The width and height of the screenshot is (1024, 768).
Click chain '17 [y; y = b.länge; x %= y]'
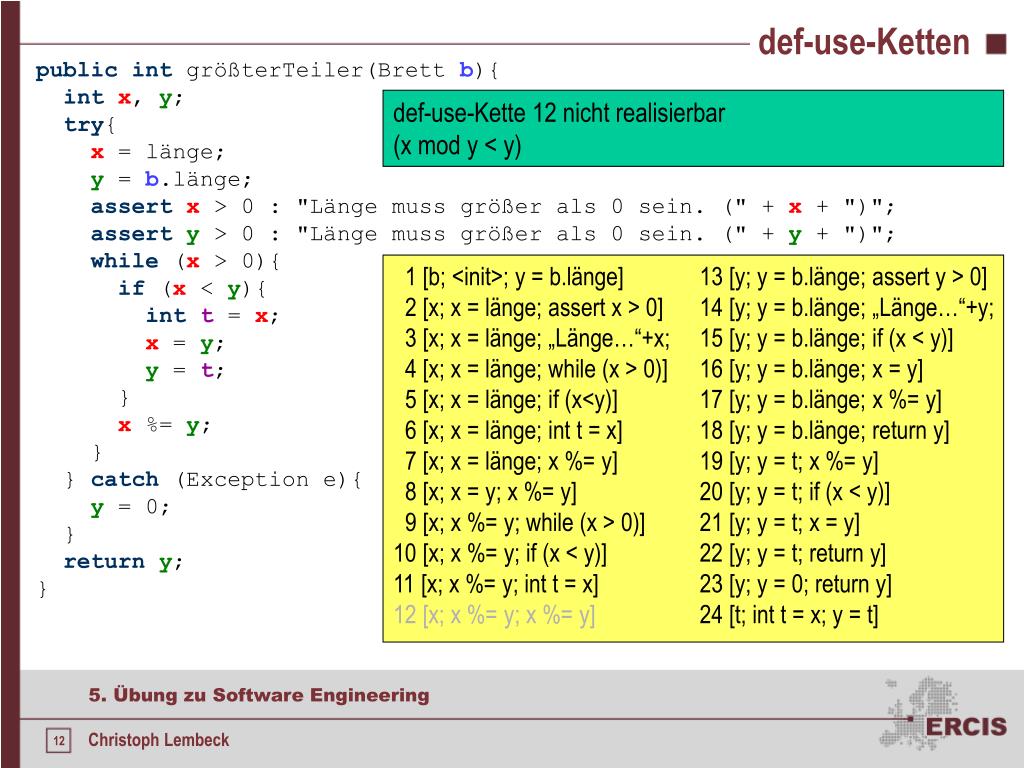click(821, 400)
